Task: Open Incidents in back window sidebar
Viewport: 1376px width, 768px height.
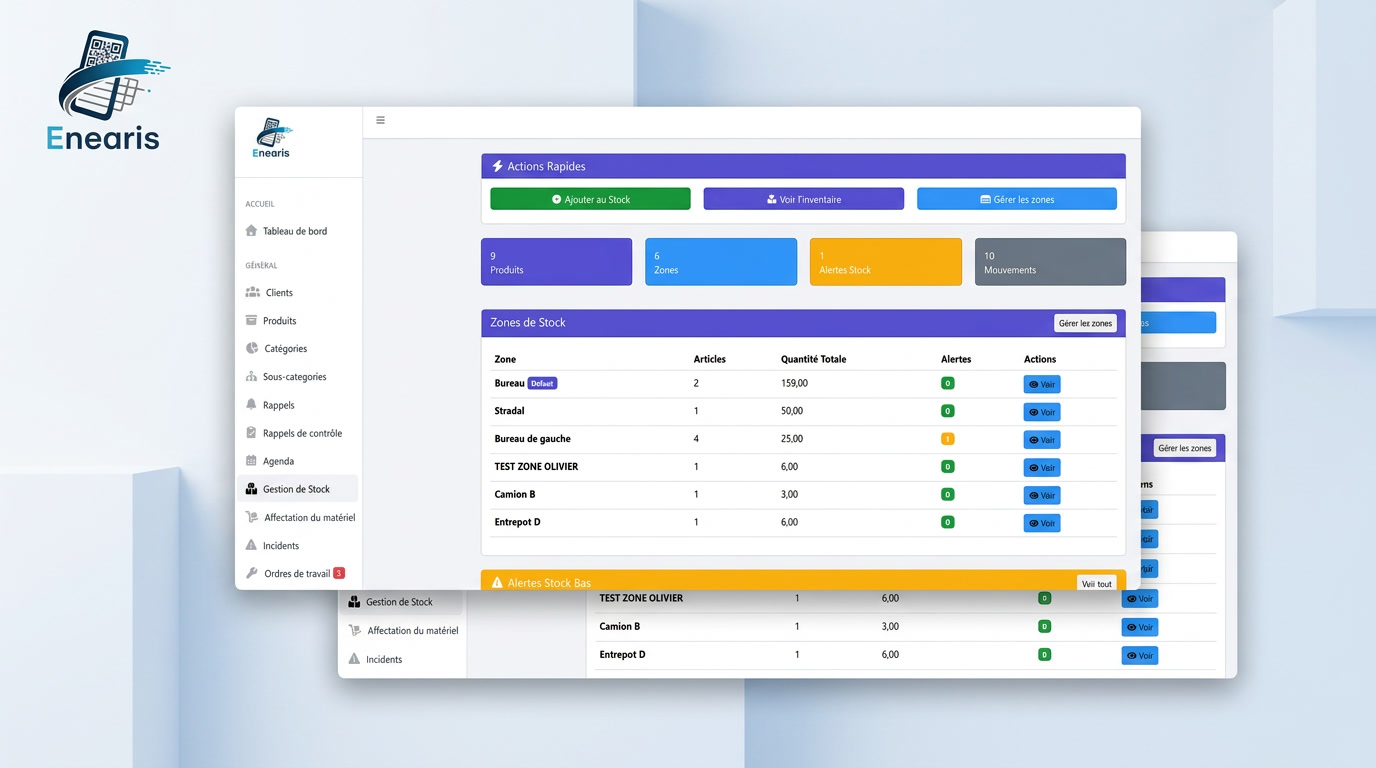Action: coord(375,659)
